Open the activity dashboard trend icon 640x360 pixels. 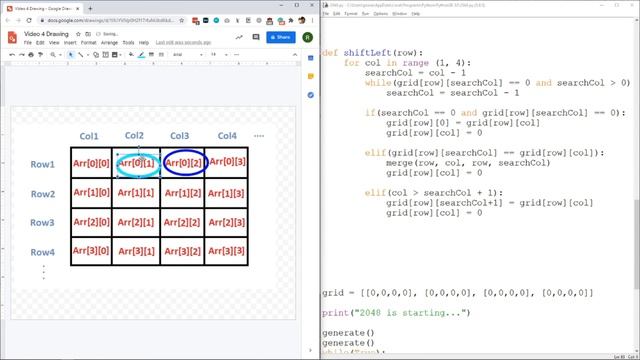tap(239, 37)
